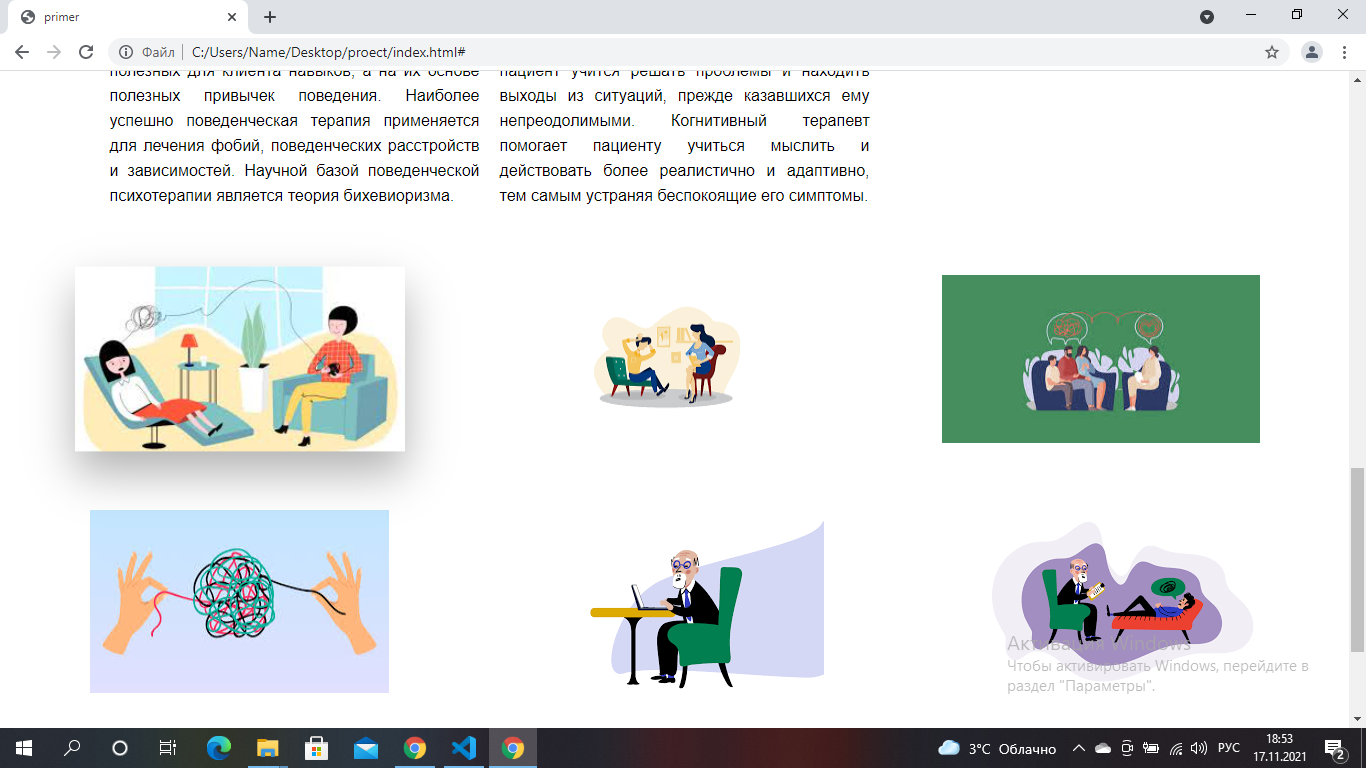
Task: Close the "primer" browser tab
Action: click(233, 17)
